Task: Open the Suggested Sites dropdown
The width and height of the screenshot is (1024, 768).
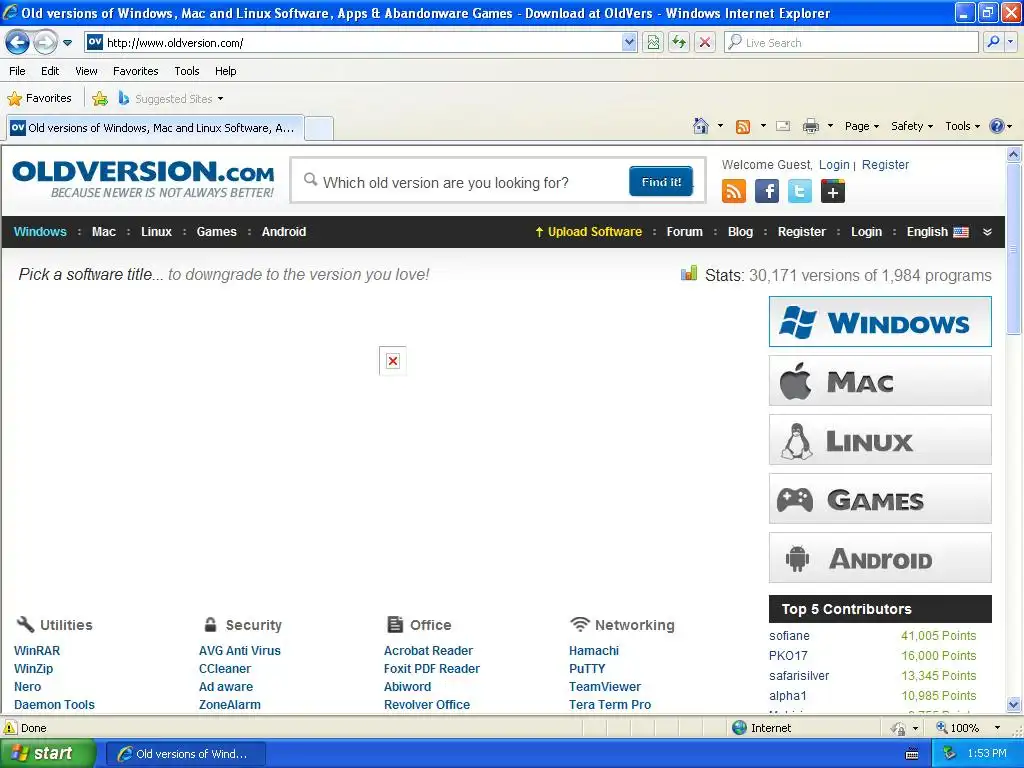Action: pyautogui.click(x=171, y=99)
